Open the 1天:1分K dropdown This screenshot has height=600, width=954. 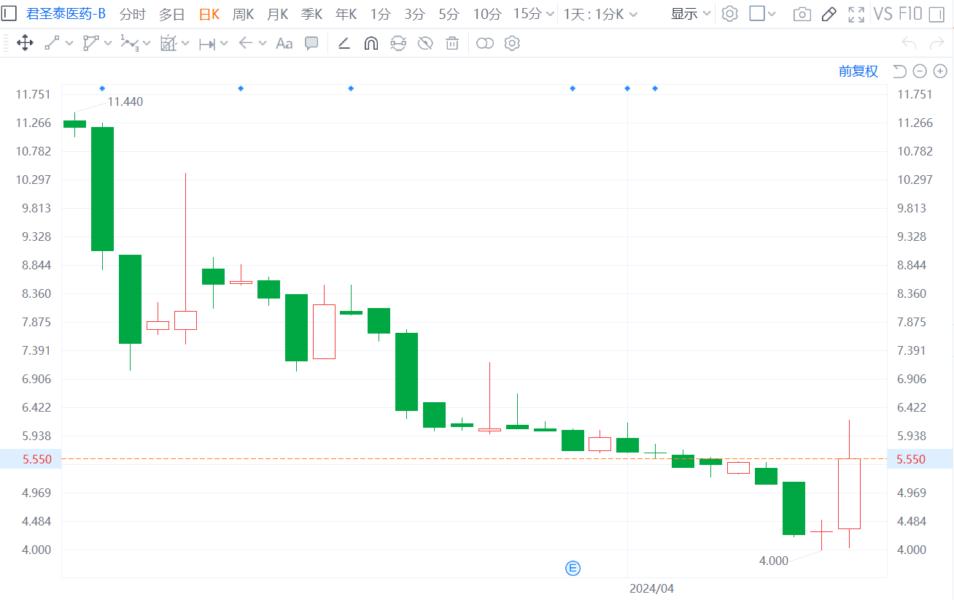pyautogui.click(x=600, y=13)
